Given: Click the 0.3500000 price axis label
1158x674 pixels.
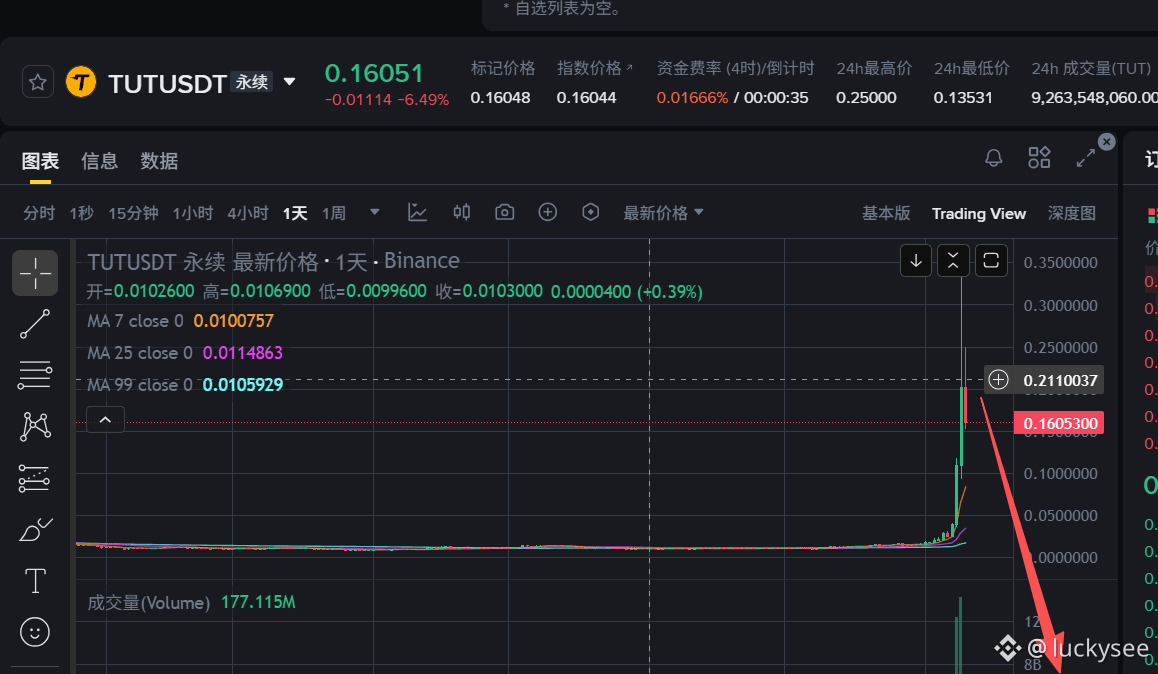Looking at the screenshot, I should (x=1061, y=262).
